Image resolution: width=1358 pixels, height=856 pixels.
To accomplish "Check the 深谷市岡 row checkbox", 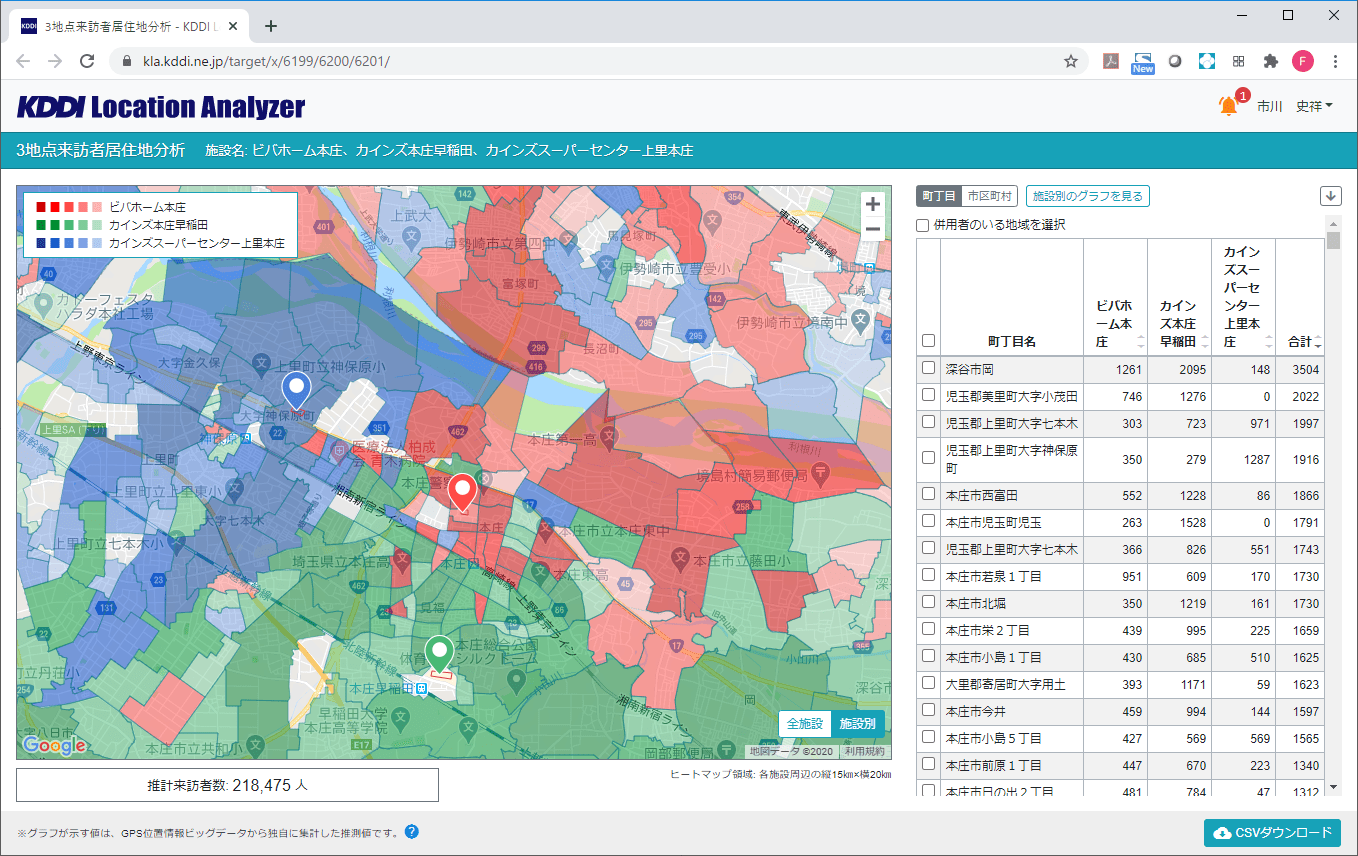I will (x=929, y=368).
